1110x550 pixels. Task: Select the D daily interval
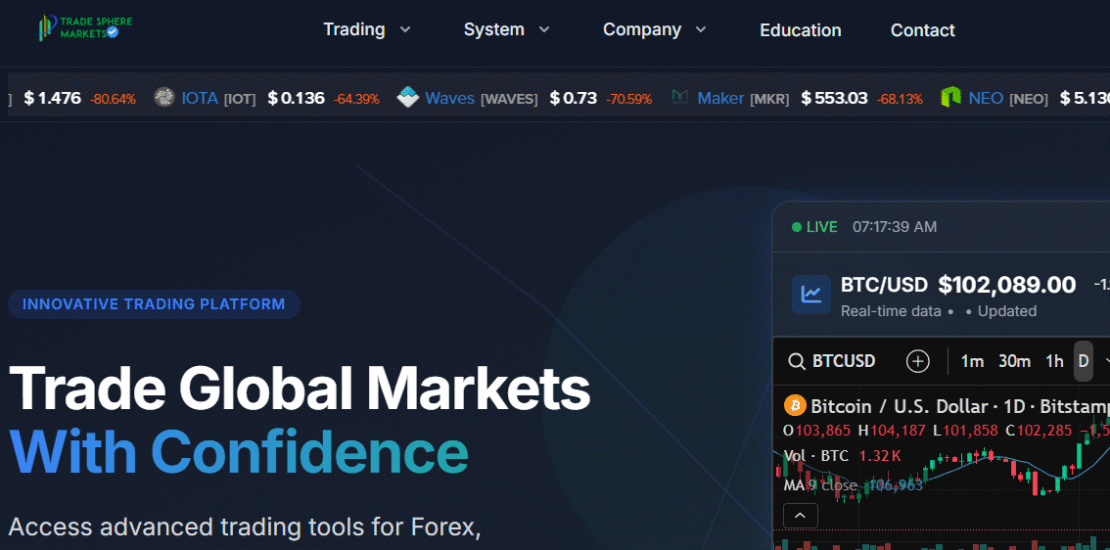[x=1083, y=361]
